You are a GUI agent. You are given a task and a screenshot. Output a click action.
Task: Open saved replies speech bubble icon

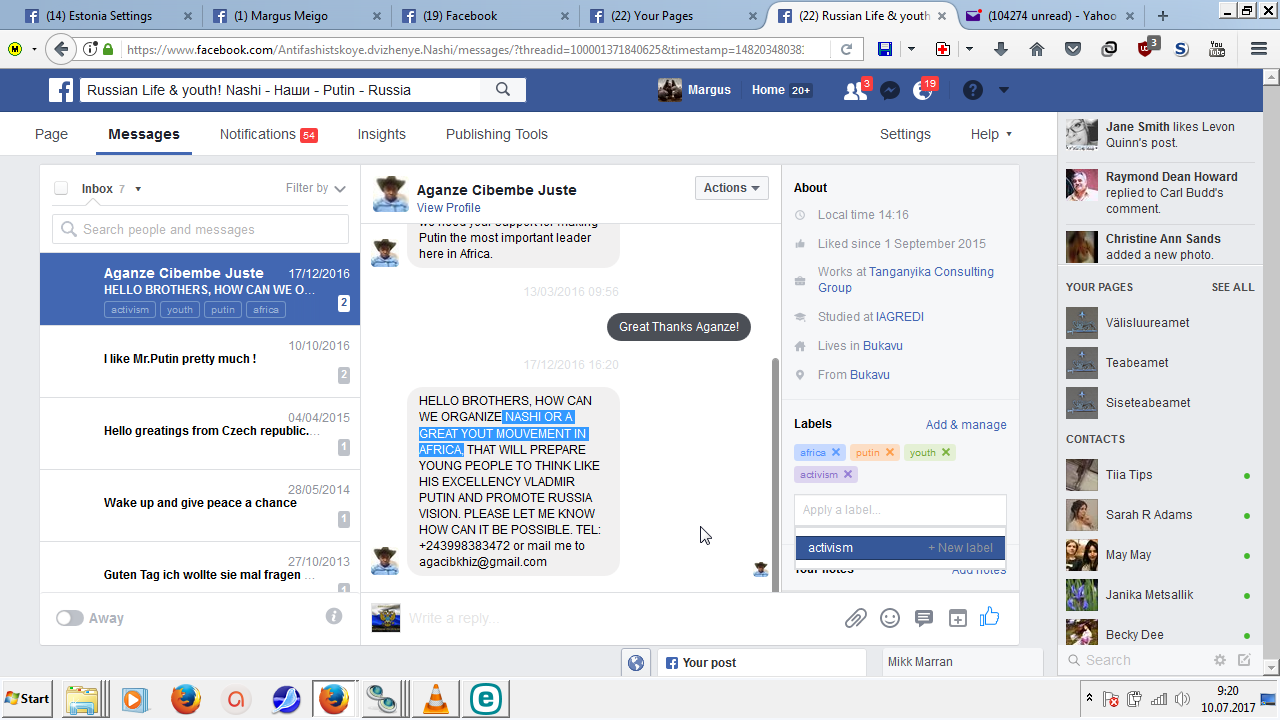pyautogui.click(x=924, y=618)
